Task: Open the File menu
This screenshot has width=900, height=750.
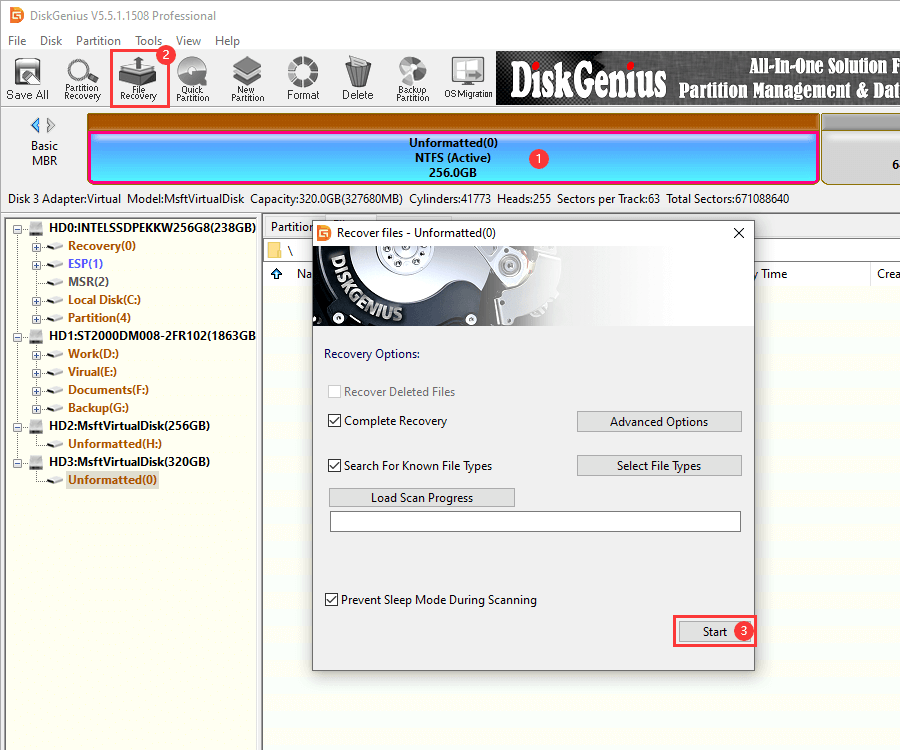Action: tap(17, 41)
